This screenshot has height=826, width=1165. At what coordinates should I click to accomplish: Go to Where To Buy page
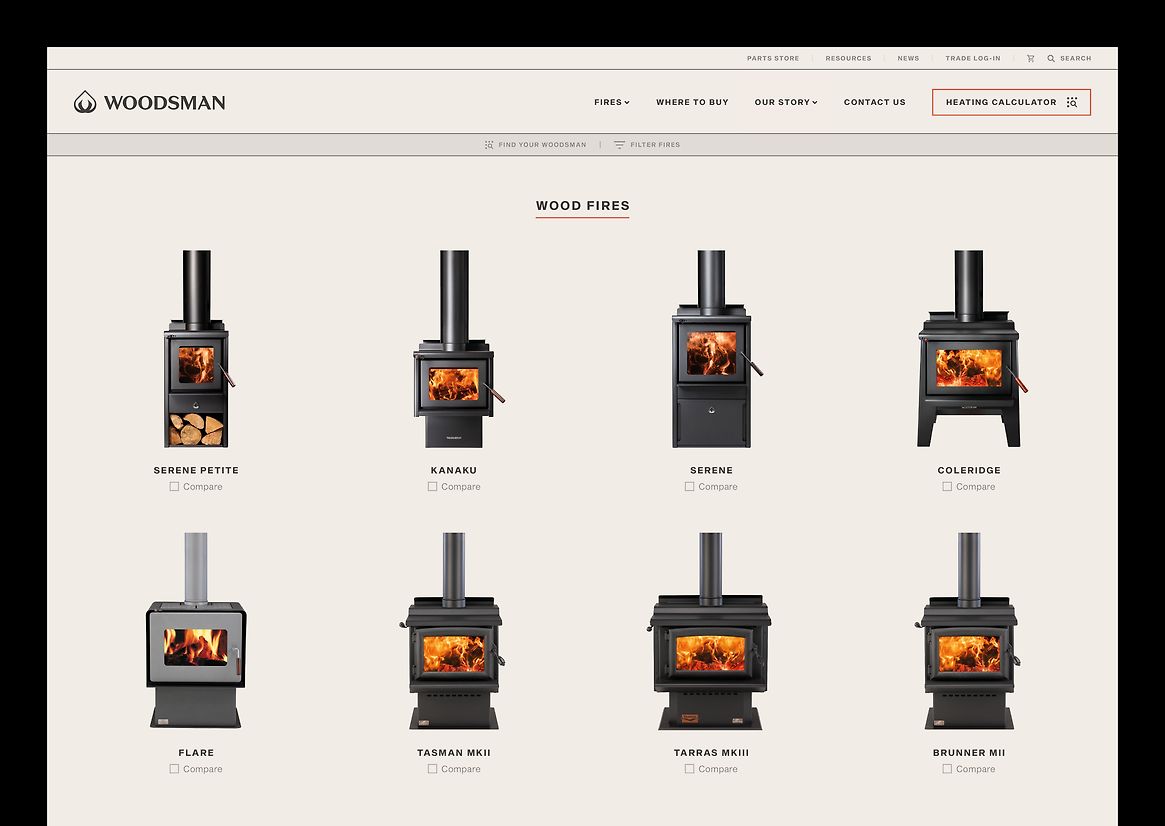(x=692, y=102)
